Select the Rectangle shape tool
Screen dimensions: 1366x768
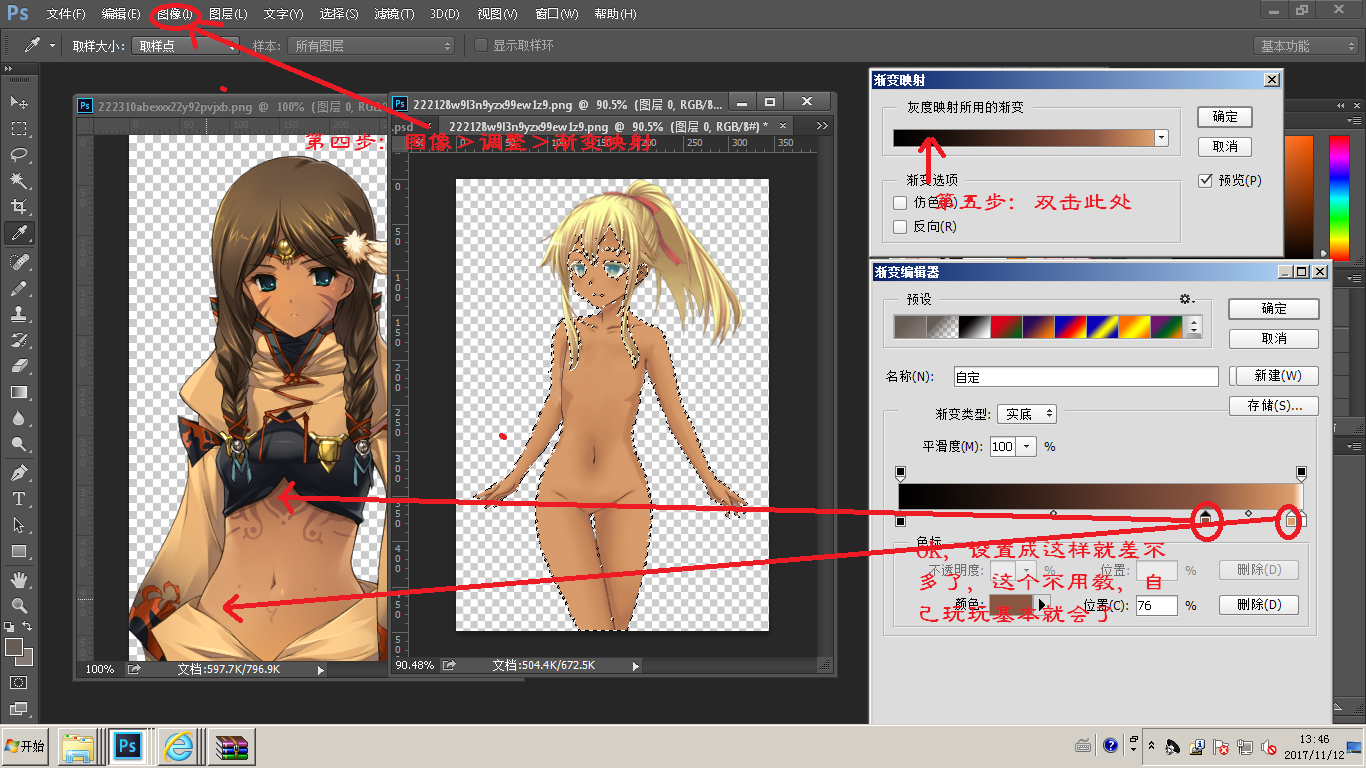tap(19, 551)
